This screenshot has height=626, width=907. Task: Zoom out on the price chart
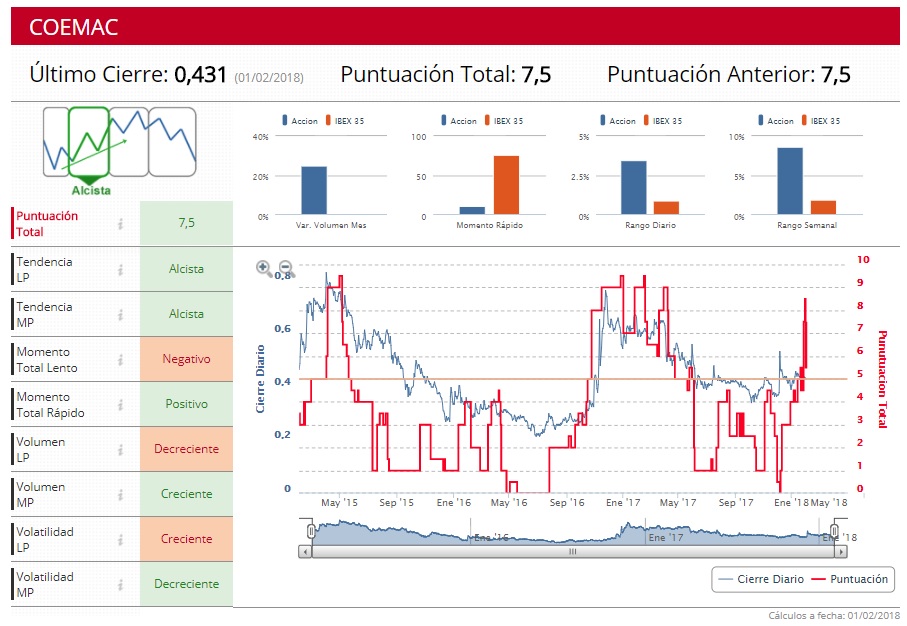click(286, 268)
